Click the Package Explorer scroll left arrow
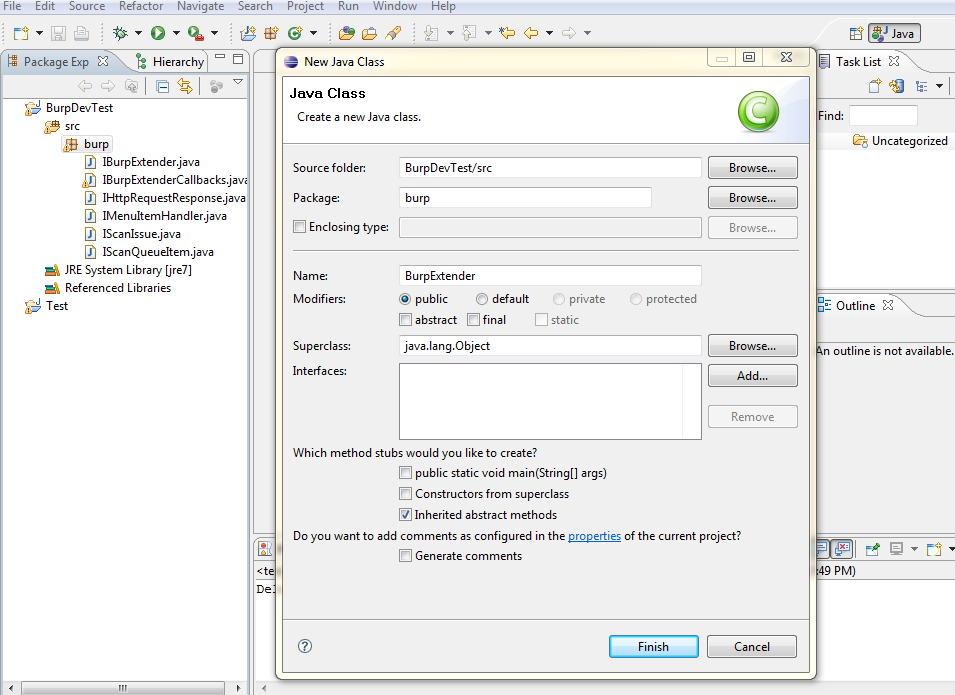 (10, 688)
